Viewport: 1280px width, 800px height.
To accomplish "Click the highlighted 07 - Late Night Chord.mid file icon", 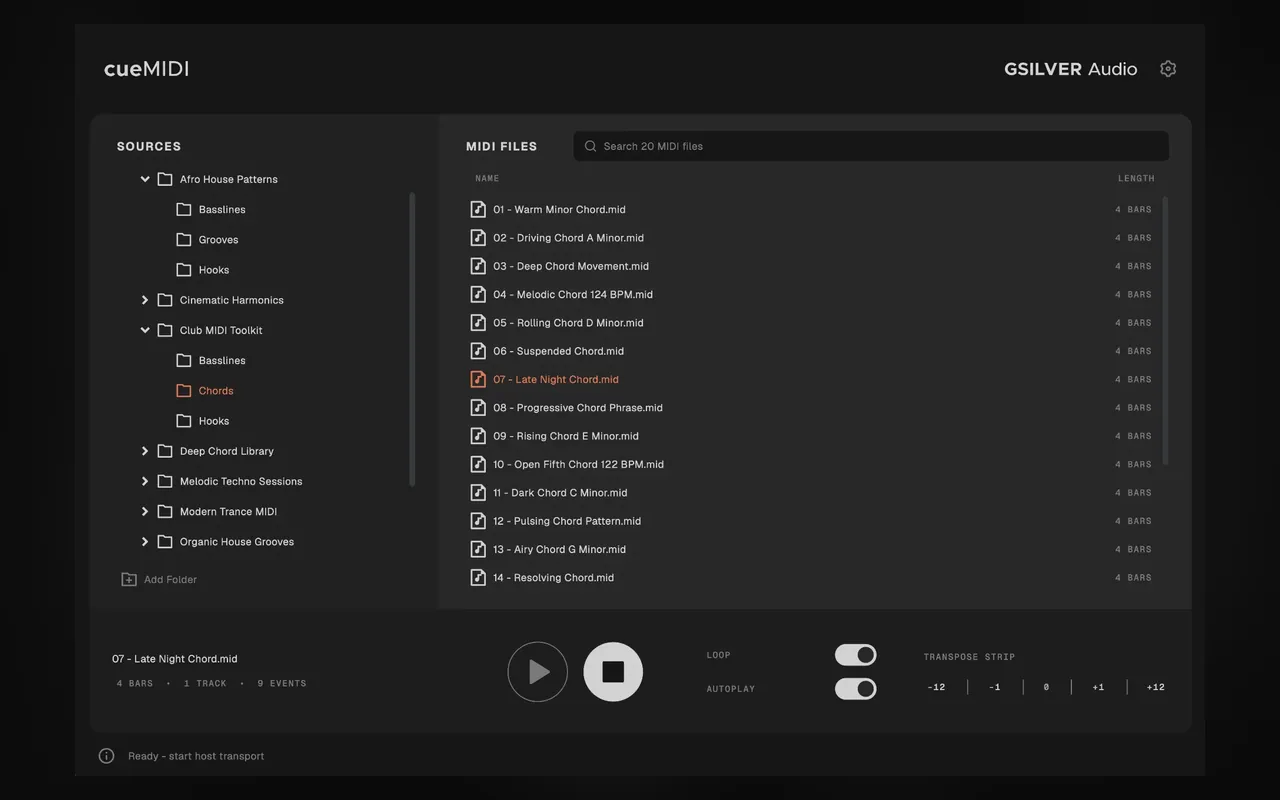I will click(x=478, y=379).
